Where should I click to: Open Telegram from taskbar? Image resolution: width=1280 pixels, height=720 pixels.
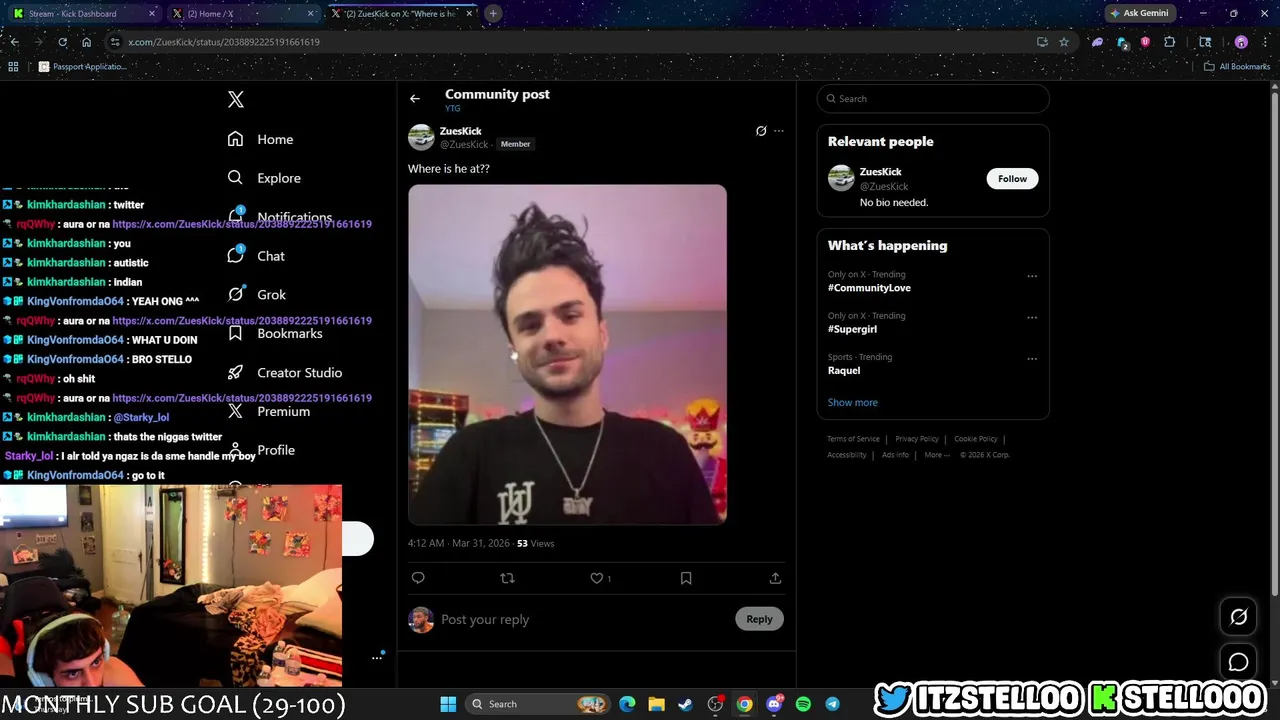tap(832, 704)
